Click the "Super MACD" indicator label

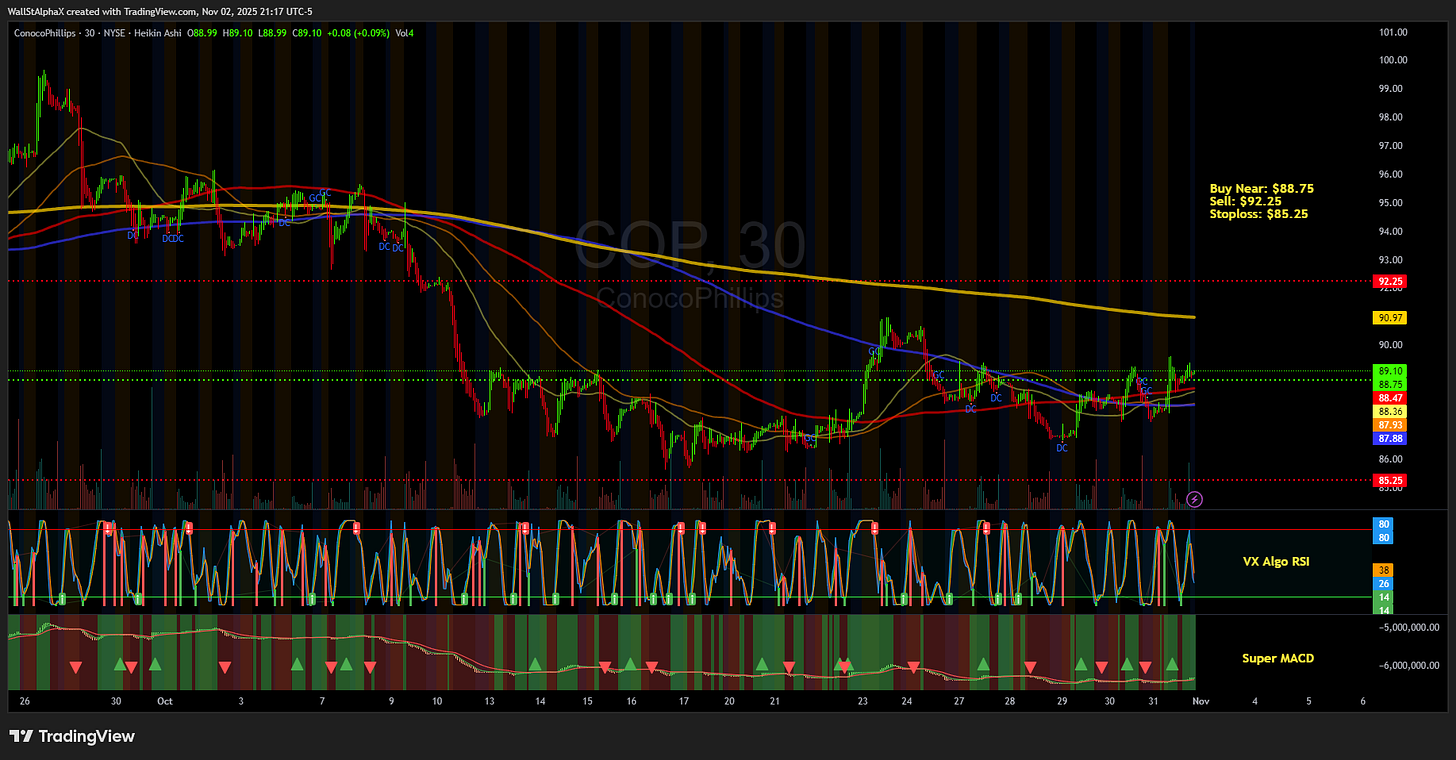(1278, 658)
